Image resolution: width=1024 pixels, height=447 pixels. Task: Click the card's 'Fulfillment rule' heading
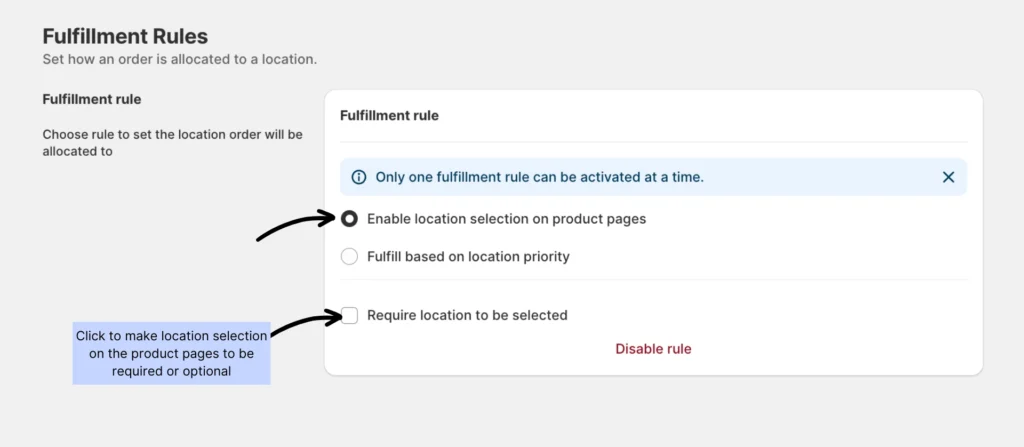(389, 116)
